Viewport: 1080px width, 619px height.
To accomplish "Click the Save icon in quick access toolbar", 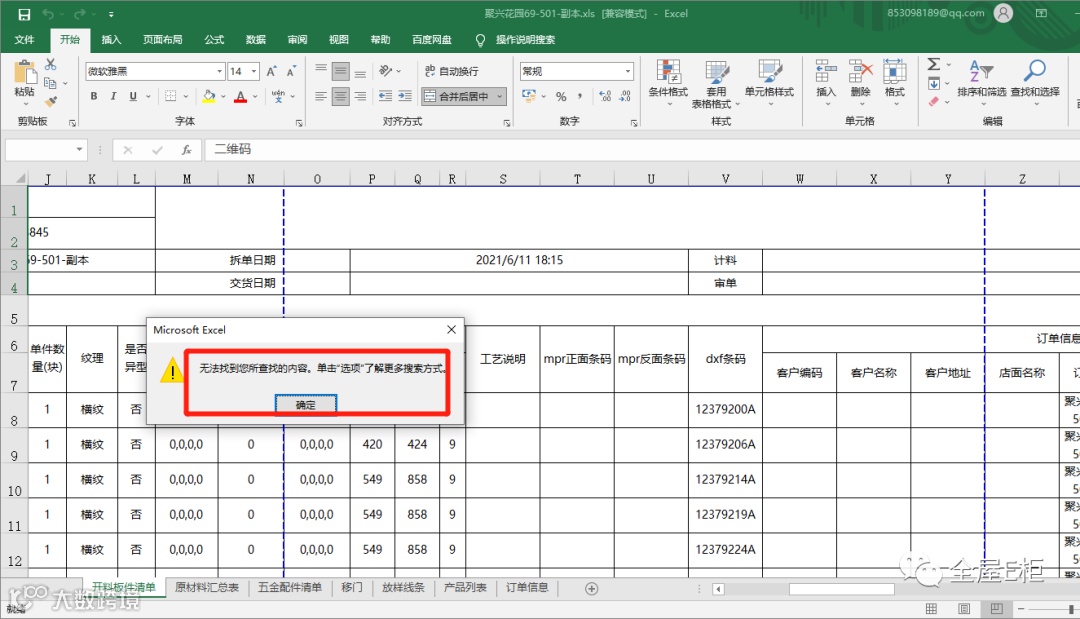I will click(24, 14).
